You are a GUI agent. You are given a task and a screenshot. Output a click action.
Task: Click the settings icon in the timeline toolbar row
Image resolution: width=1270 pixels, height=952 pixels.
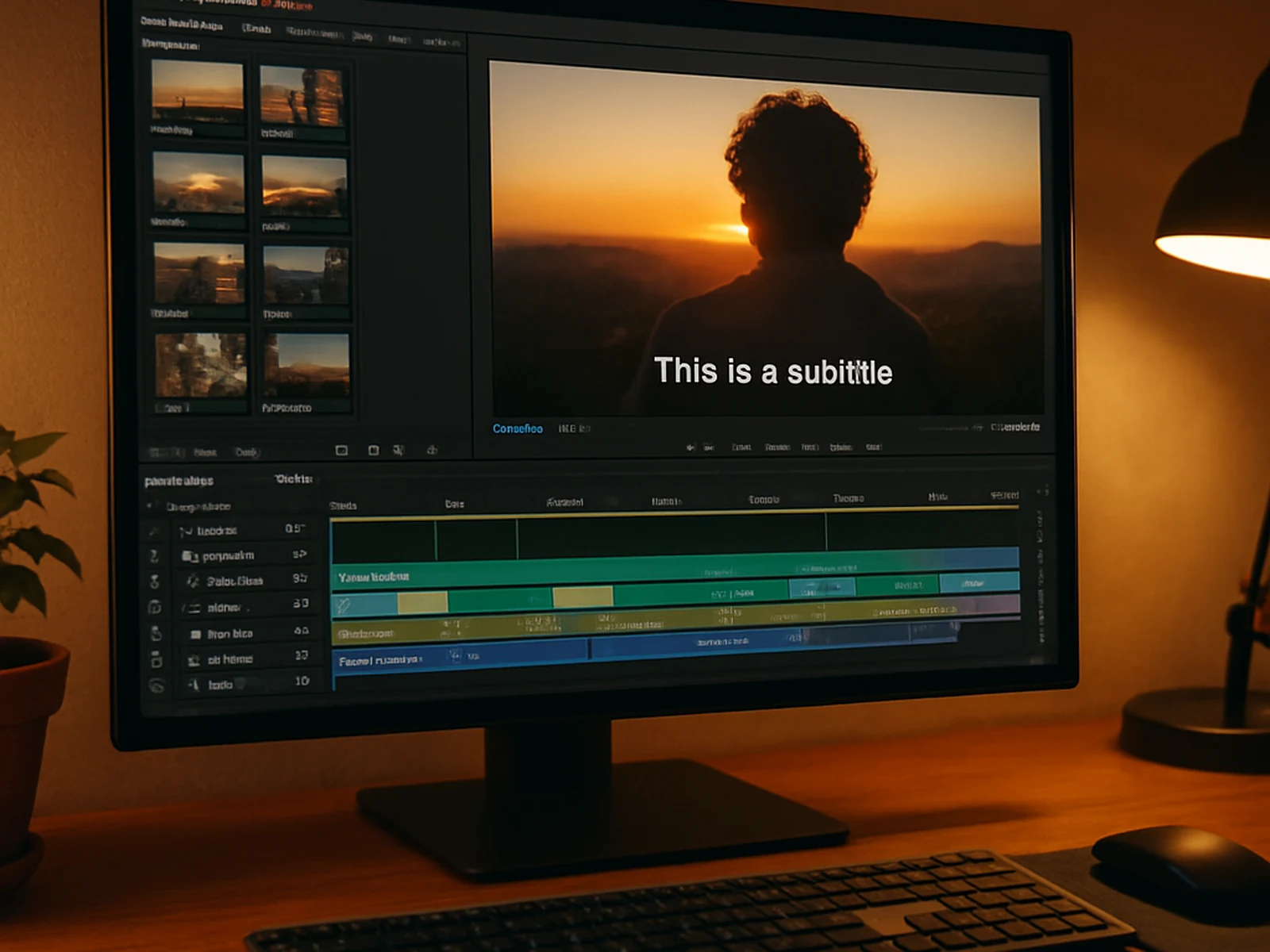pyautogui.click(x=399, y=451)
